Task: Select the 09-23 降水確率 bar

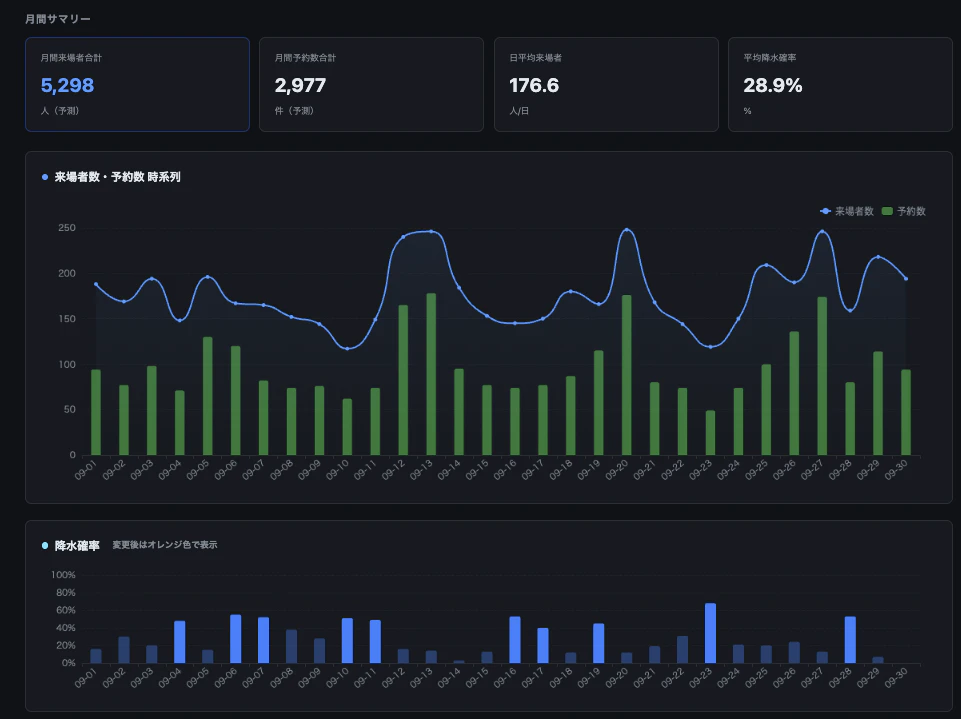Action: [710, 633]
